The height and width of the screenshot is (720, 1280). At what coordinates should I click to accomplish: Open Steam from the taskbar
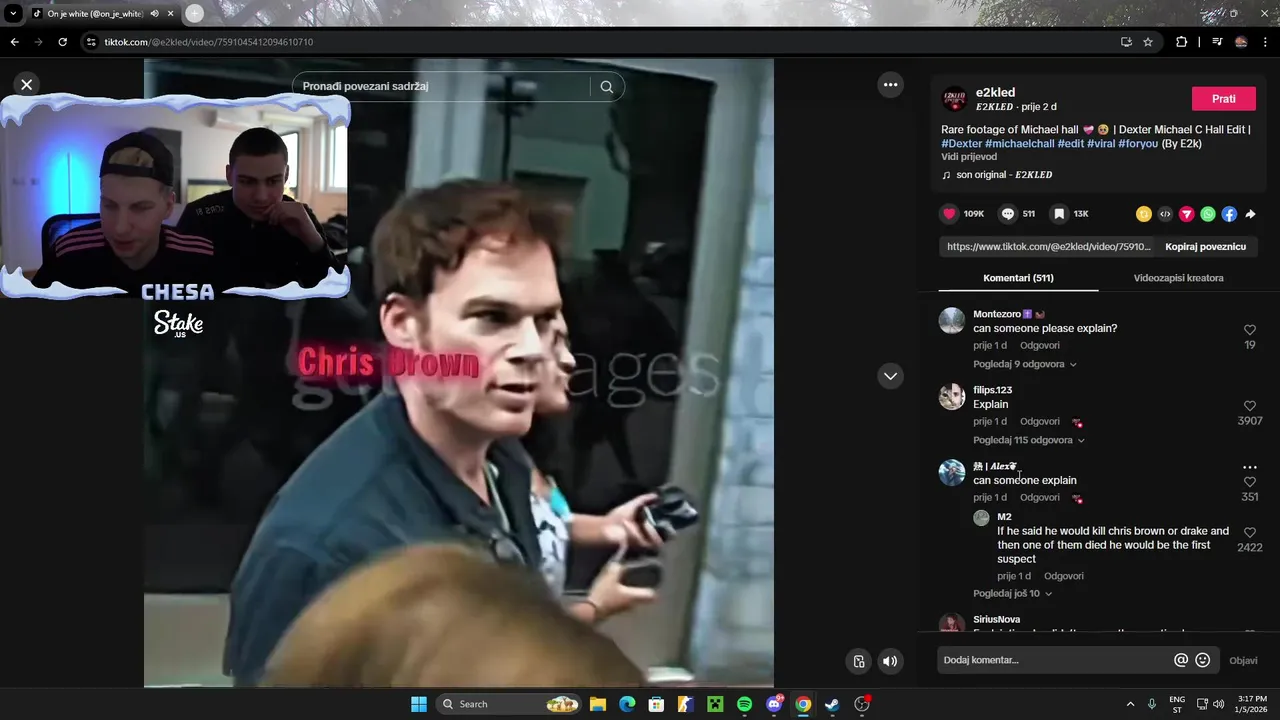pyautogui.click(x=832, y=704)
